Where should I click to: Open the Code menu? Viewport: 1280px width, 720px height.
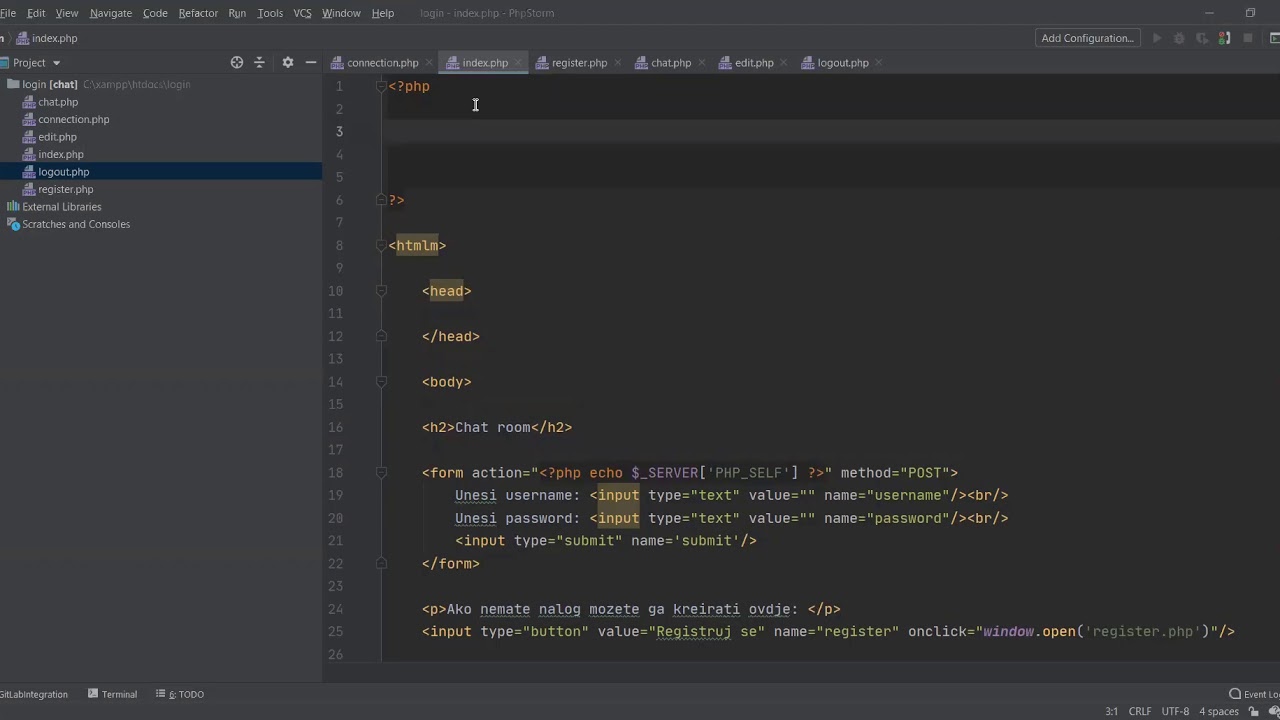[155, 13]
